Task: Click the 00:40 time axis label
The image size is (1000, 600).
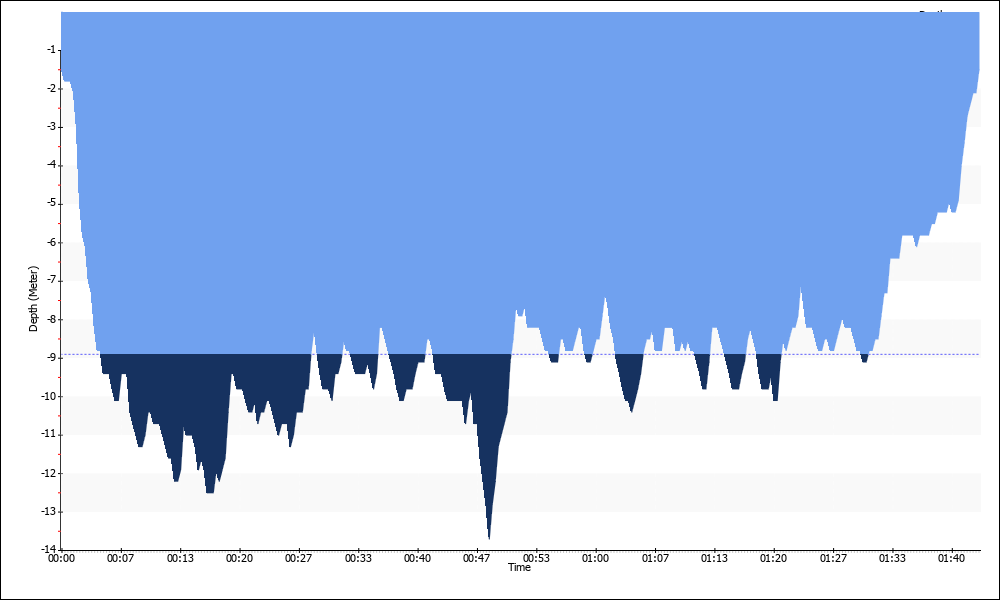Action: click(x=417, y=559)
